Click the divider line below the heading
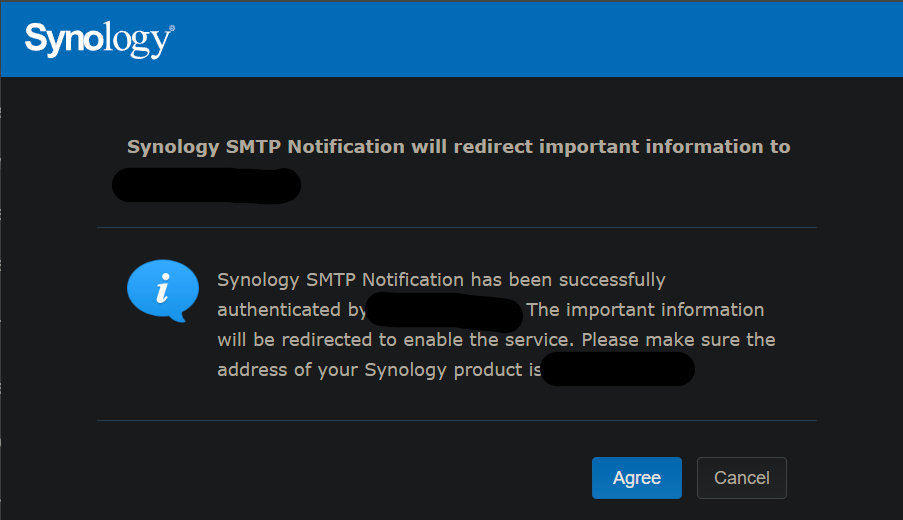 click(x=457, y=227)
